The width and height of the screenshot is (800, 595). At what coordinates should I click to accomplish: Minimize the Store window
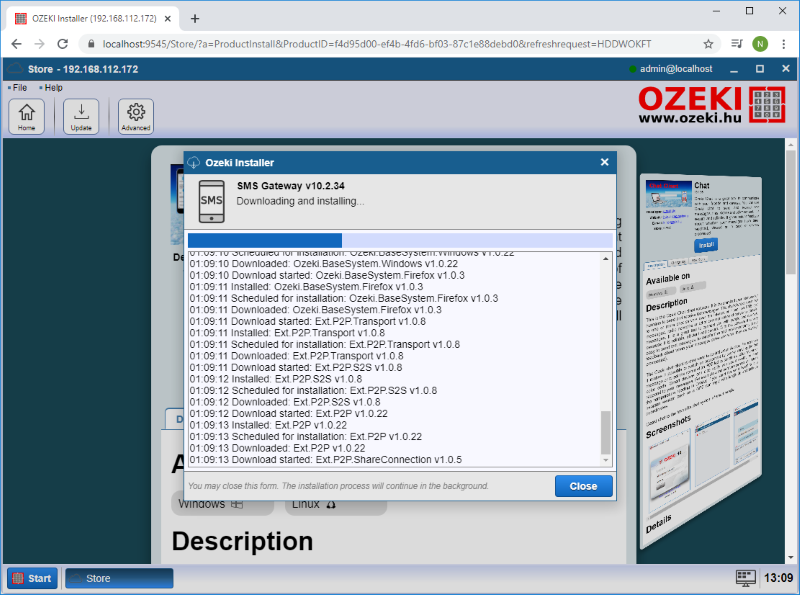[x=734, y=69]
